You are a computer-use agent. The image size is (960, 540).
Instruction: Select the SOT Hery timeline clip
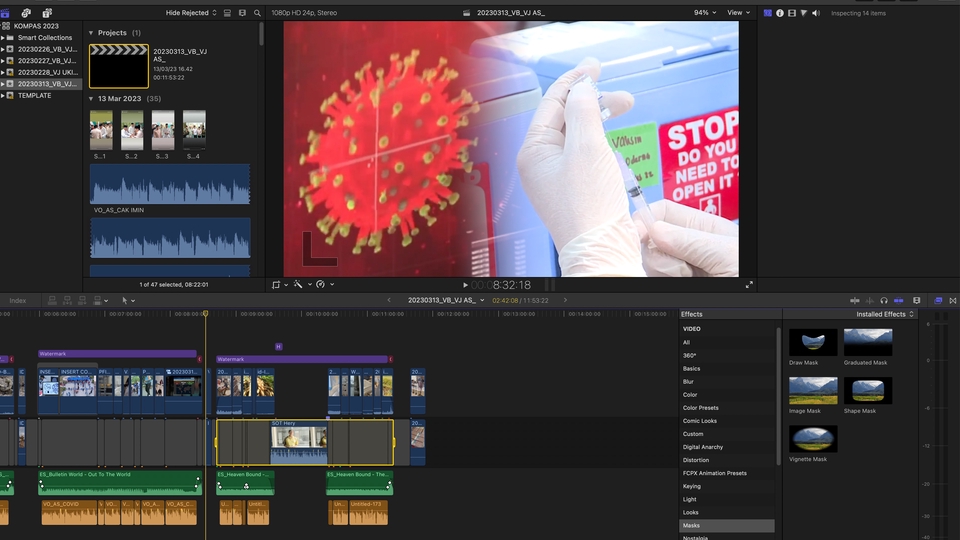tap(299, 441)
